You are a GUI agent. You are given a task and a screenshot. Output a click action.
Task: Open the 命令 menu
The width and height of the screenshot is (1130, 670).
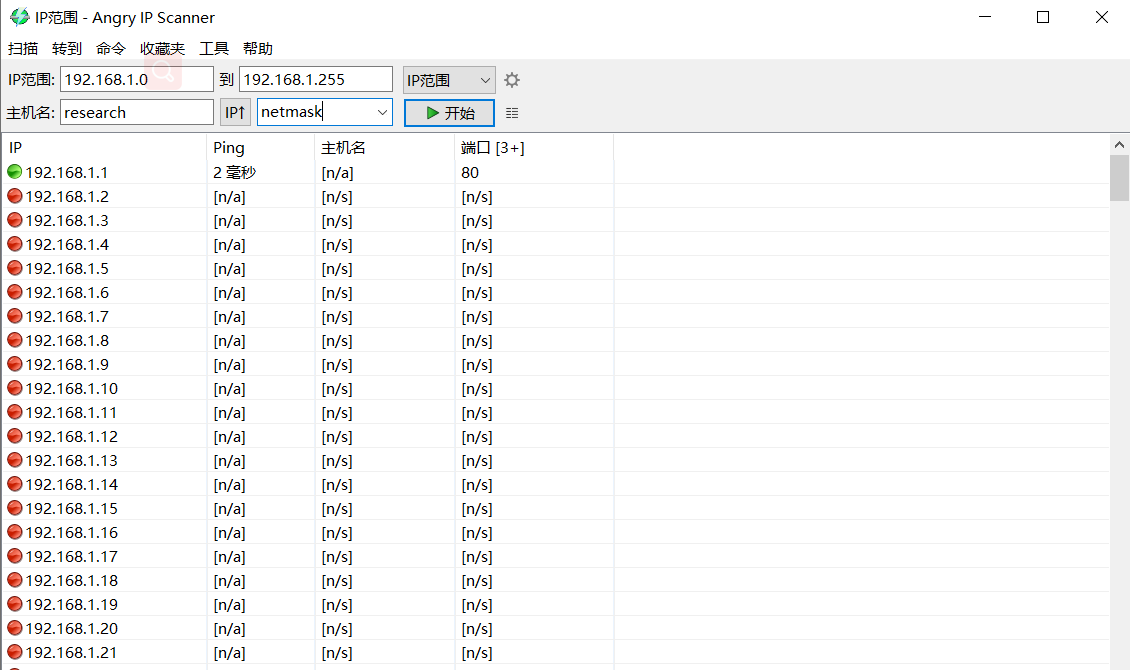110,48
